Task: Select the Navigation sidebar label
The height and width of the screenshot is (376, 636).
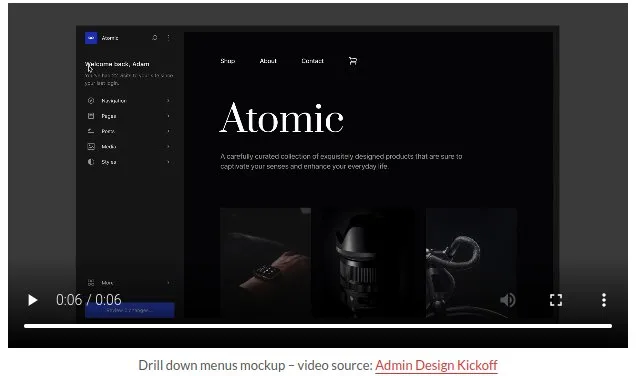Action: pyautogui.click(x=114, y=101)
